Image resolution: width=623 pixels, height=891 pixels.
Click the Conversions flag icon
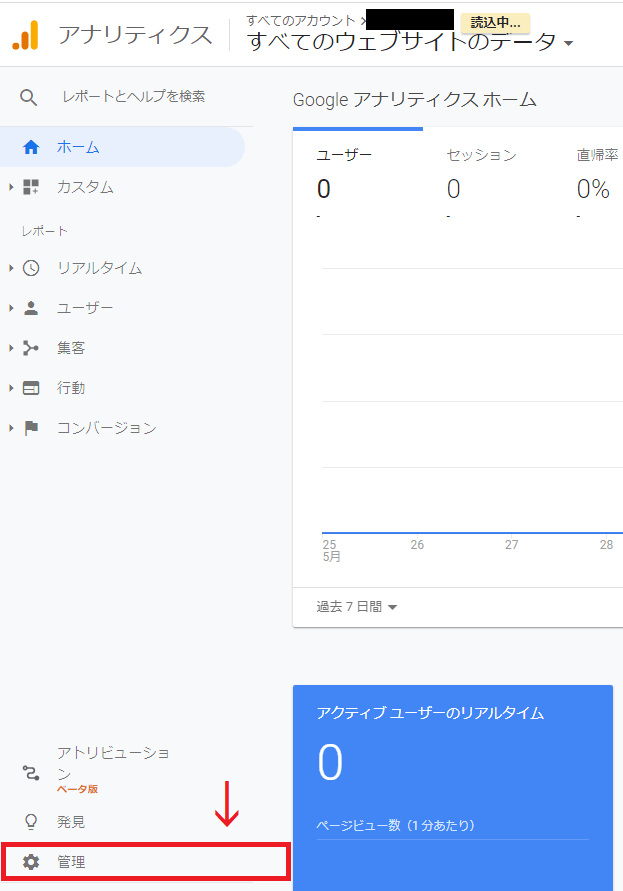pos(31,428)
